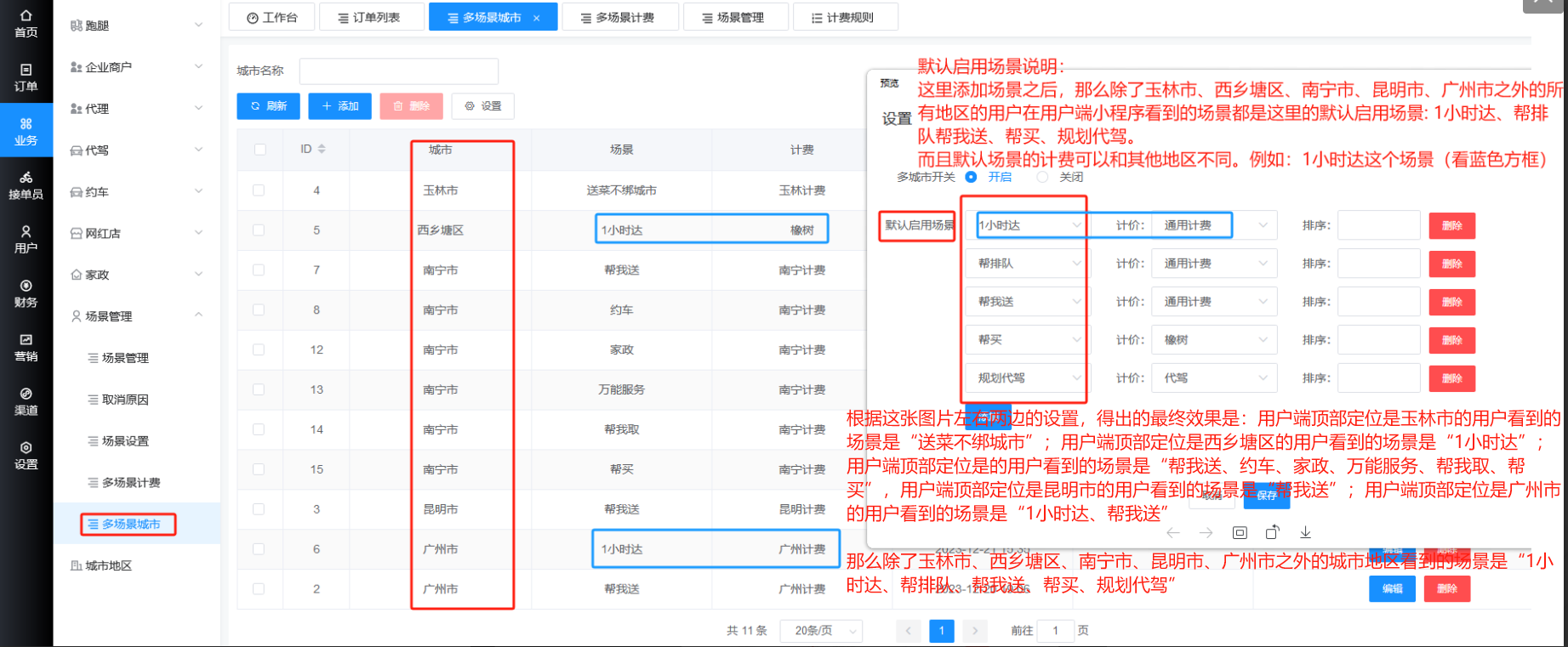
Task: Click 删除 in the 规划代驾 scene row
Action: click(x=1451, y=378)
